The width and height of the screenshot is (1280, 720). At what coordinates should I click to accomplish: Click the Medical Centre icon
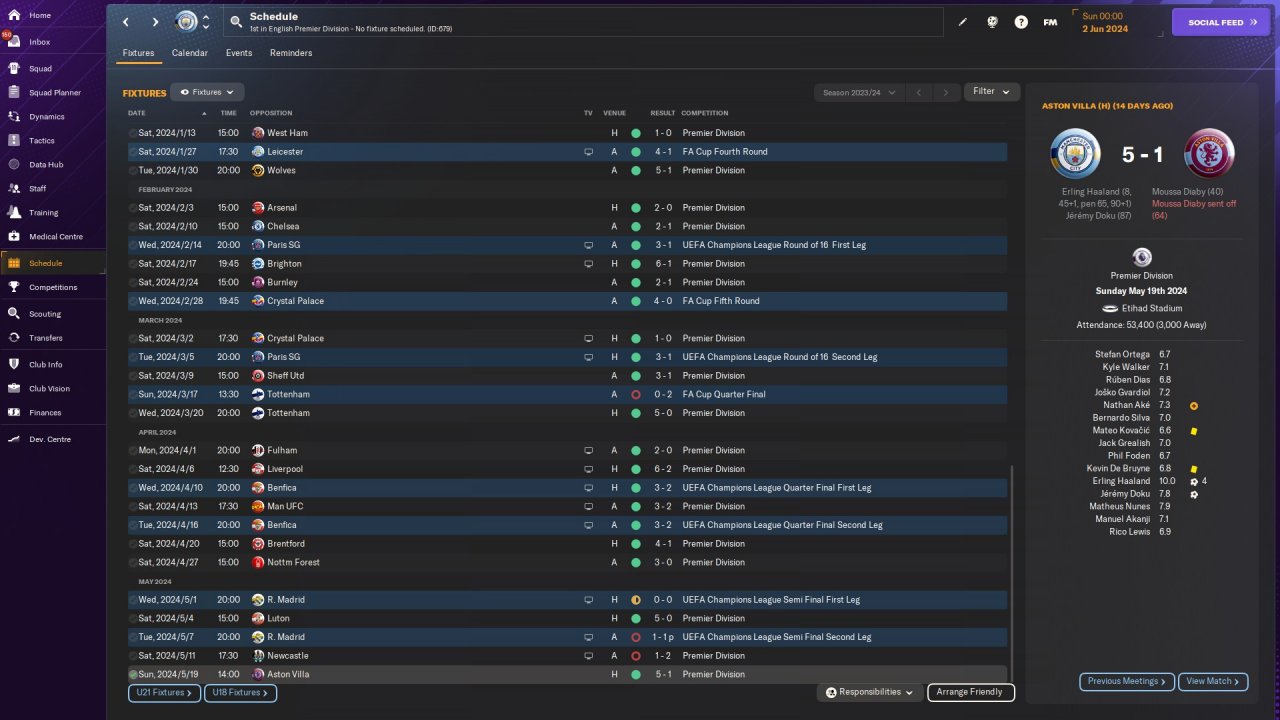(x=14, y=237)
